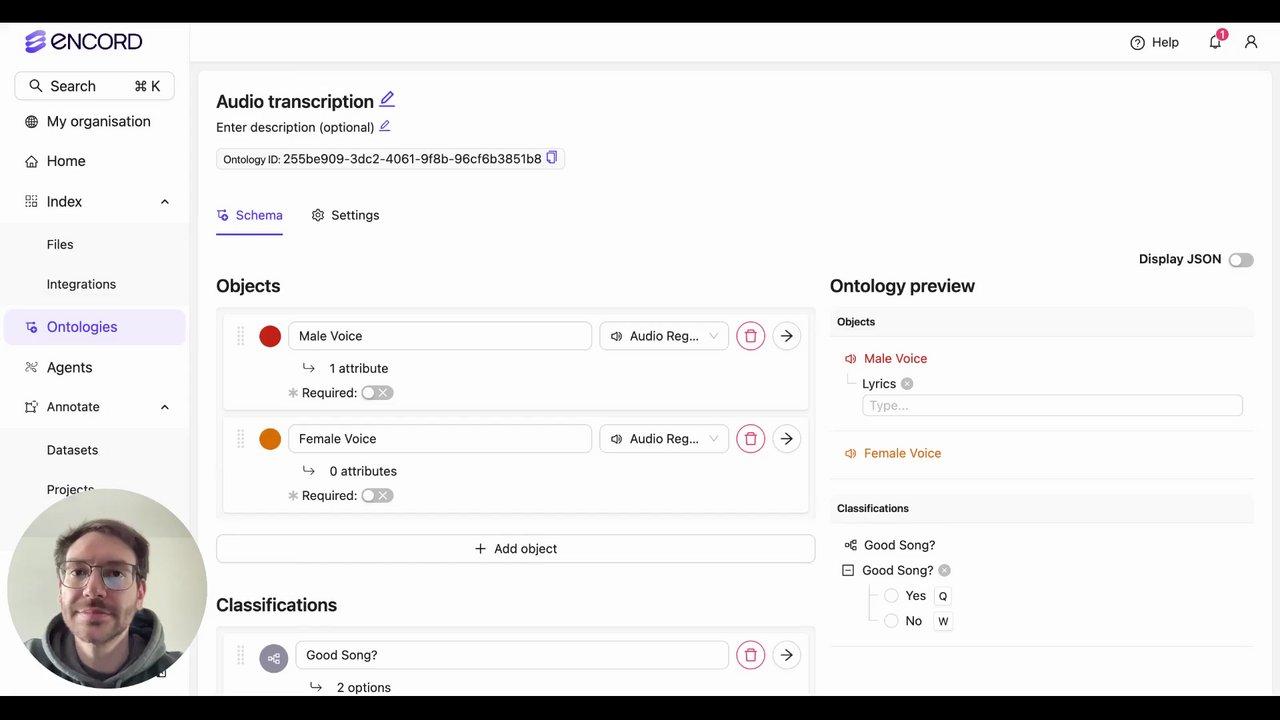This screenshot has width=1280, height=720.
Task: Click the notifications bell icon
Action: [1215, 42]
